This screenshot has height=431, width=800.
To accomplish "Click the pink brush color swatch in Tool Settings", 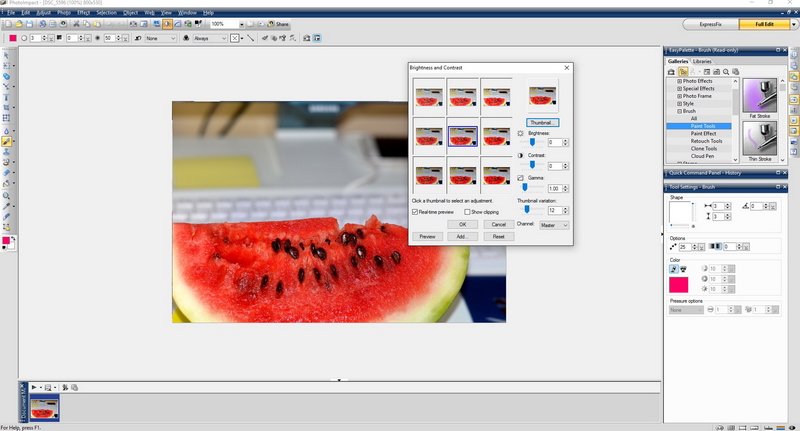I will (678, 285).
